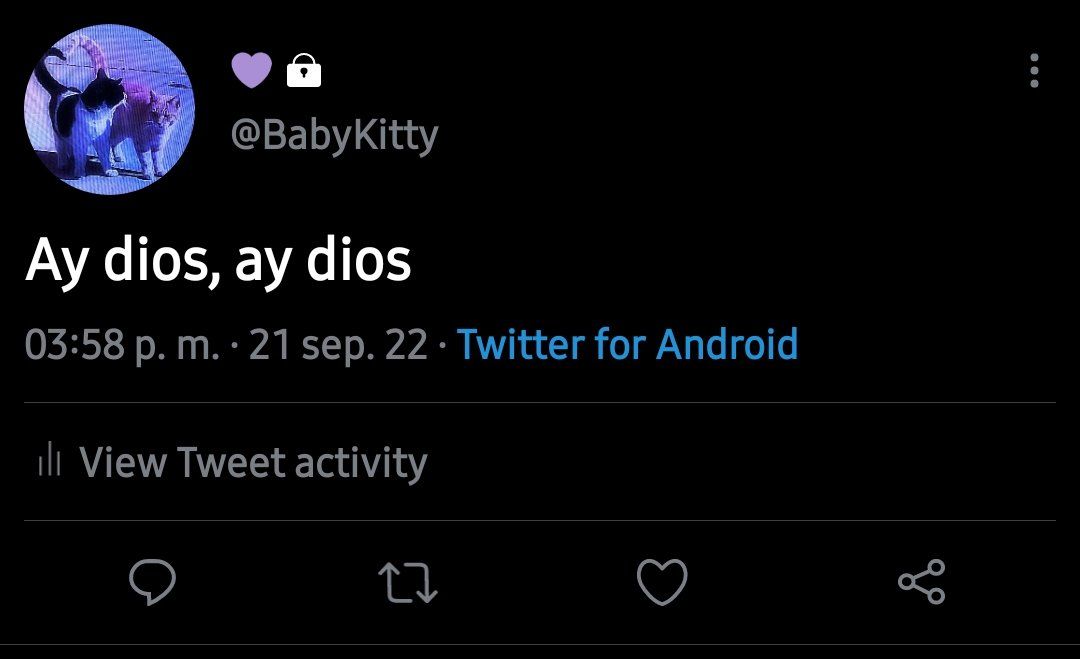Visit the @BabyKitty profile handle
Screen dimensions: 1080x659
[334, 134]
